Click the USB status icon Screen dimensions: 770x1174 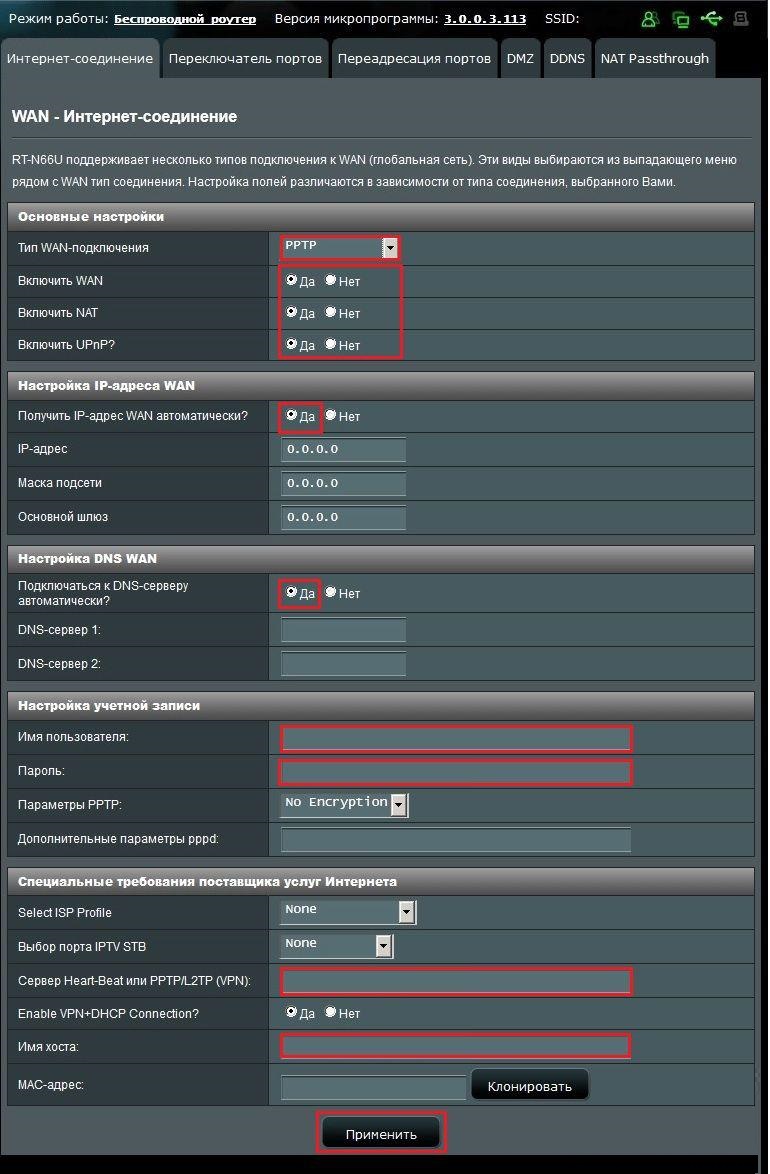712,19
